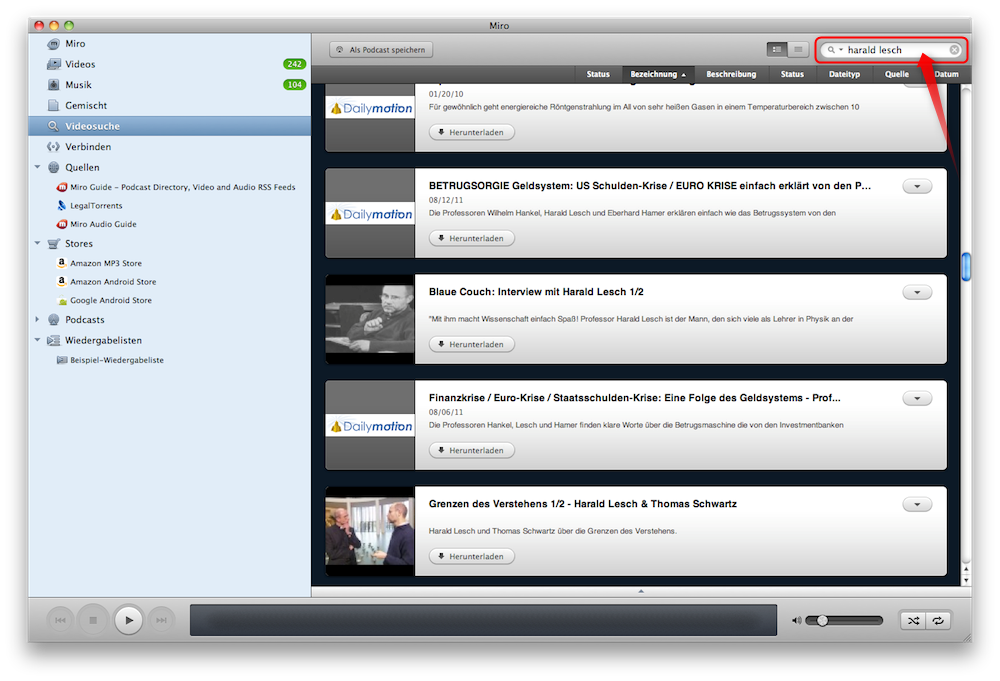Image resolution: width=1000 pixels, height=681 pixels.
Task: Click Als Podcast speichern button
Action: (x=381, y=49)
